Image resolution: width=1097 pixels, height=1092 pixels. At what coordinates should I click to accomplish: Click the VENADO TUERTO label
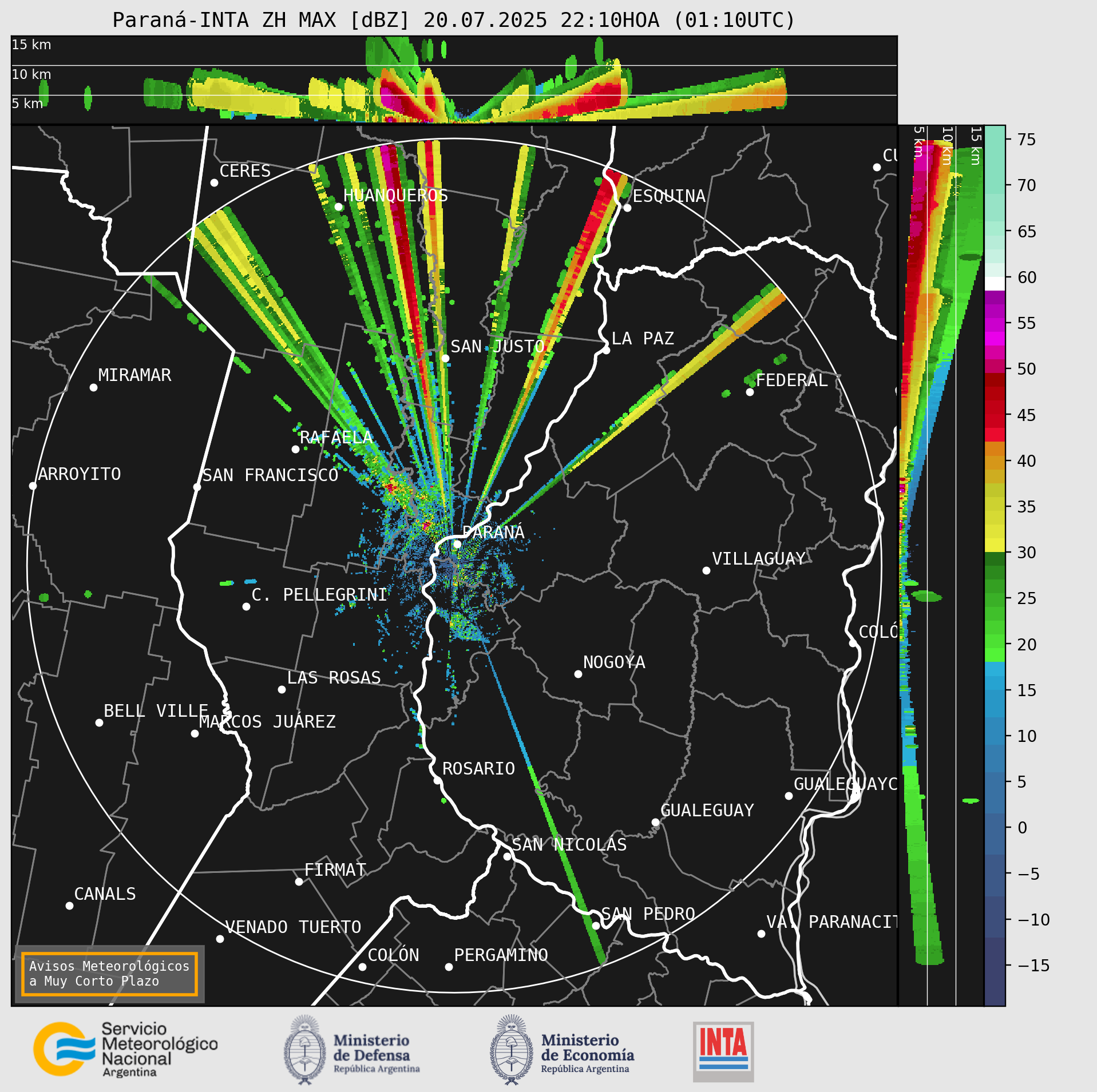(x=293, y=927)
